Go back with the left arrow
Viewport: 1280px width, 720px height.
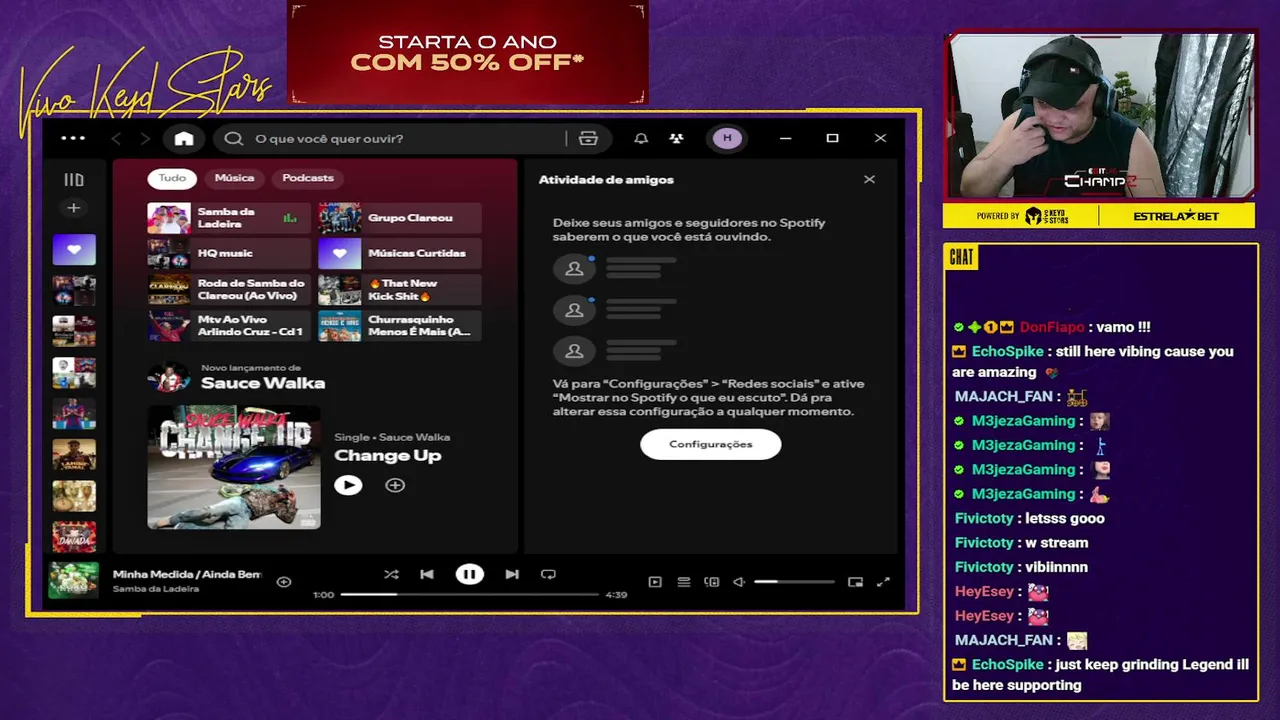tap(116, 139)
